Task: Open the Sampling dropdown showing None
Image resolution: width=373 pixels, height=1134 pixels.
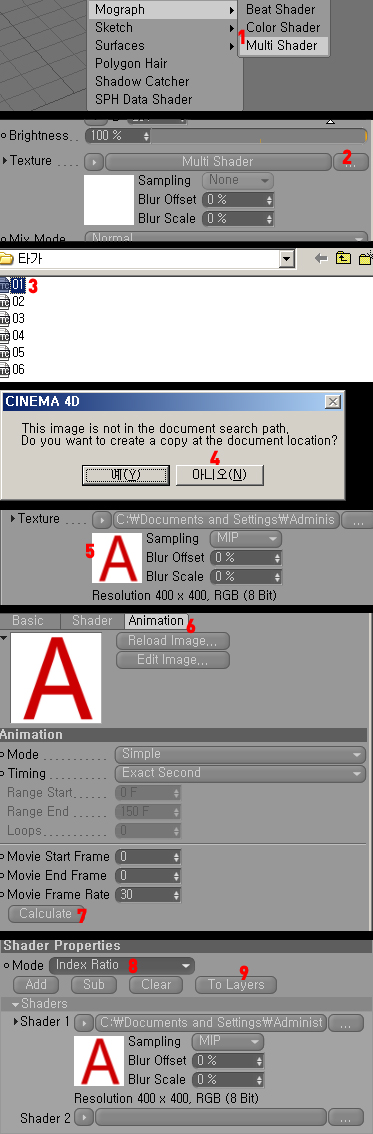Action: pyautogui.click(x=237, y=180)
